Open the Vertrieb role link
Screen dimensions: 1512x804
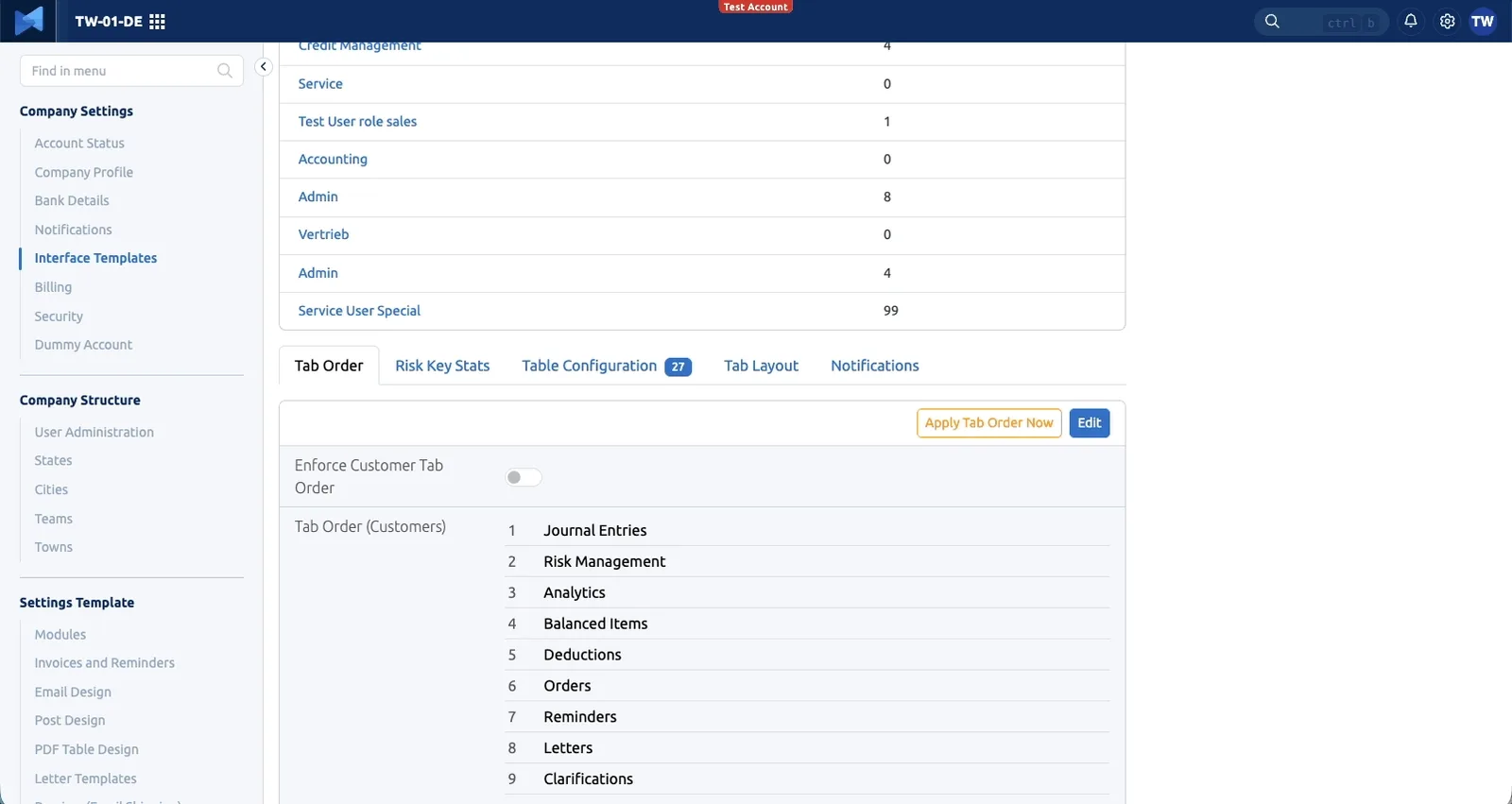point(323,234)
